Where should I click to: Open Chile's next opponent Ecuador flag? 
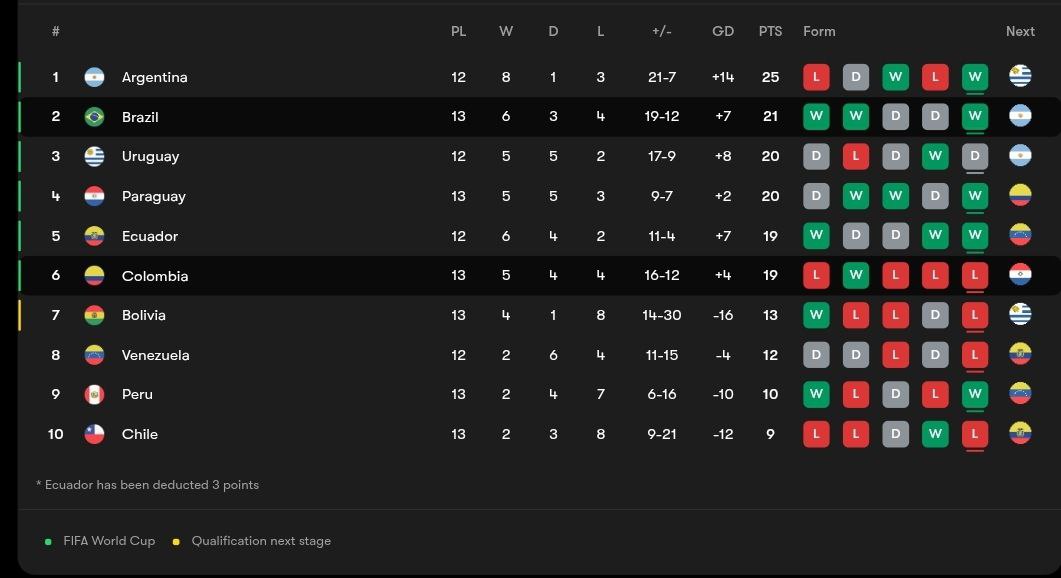(x=1020, y=433)
